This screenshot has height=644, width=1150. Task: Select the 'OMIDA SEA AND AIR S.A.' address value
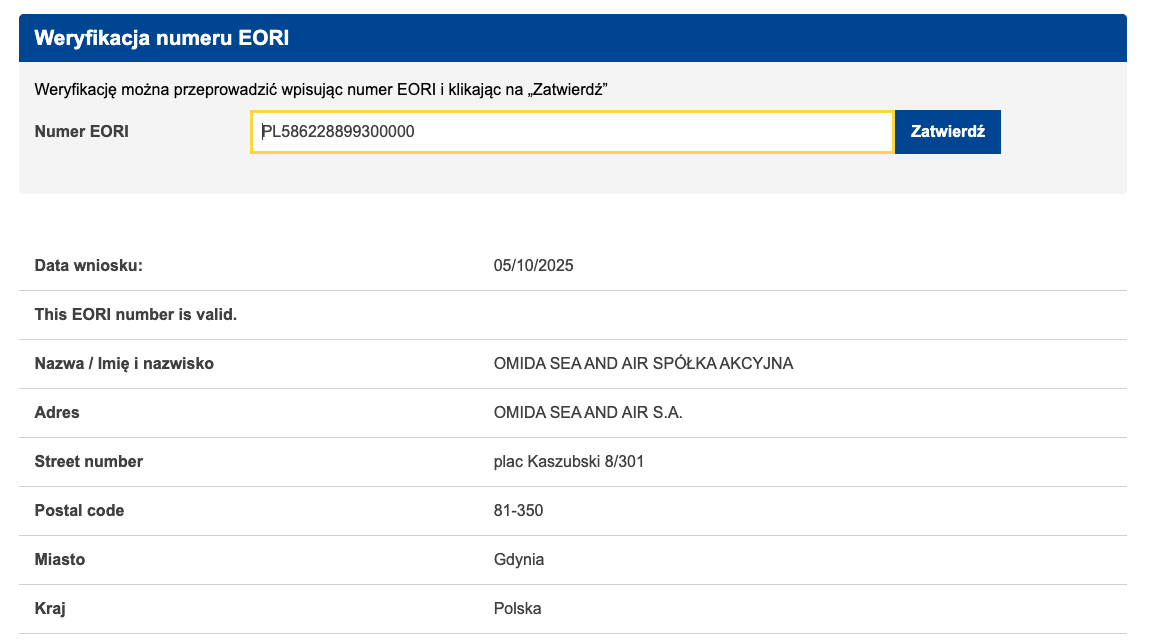point(588,412)
